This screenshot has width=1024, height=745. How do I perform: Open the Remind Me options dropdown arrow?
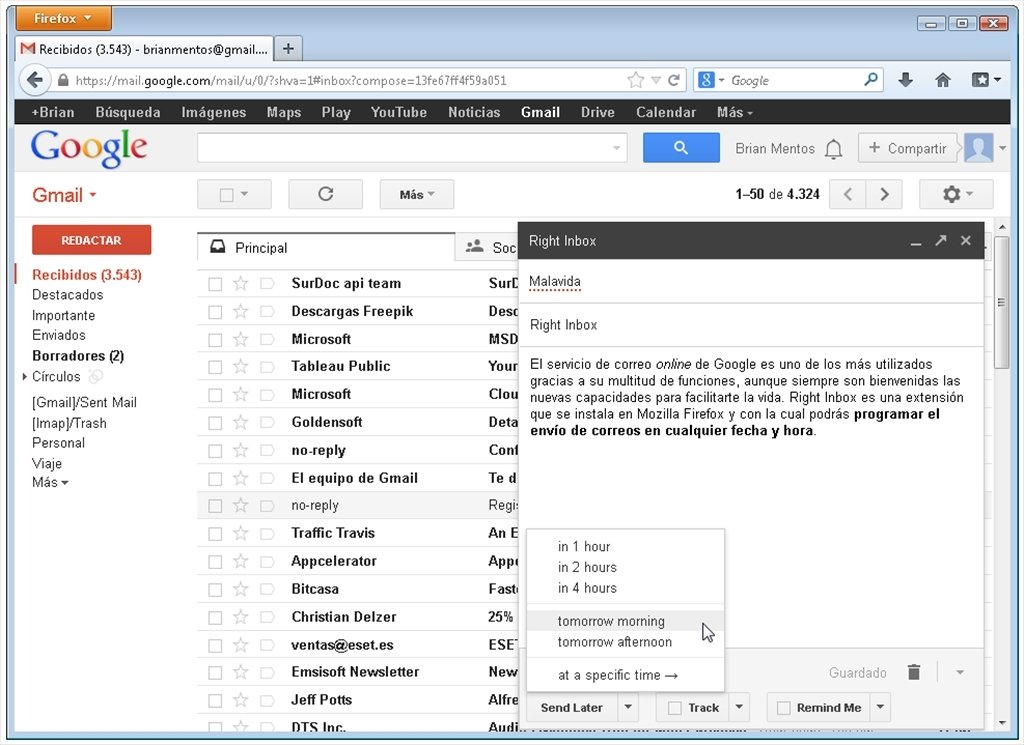[880, 707]
